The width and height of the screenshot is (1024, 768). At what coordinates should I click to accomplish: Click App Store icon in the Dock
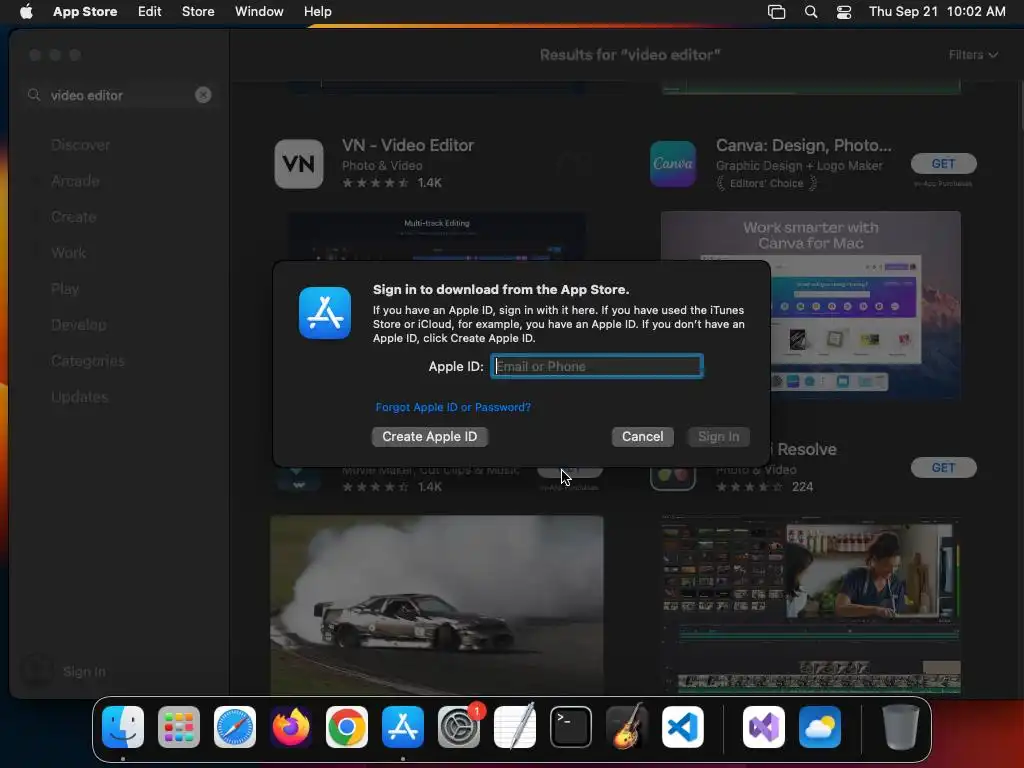pos(403,726)
